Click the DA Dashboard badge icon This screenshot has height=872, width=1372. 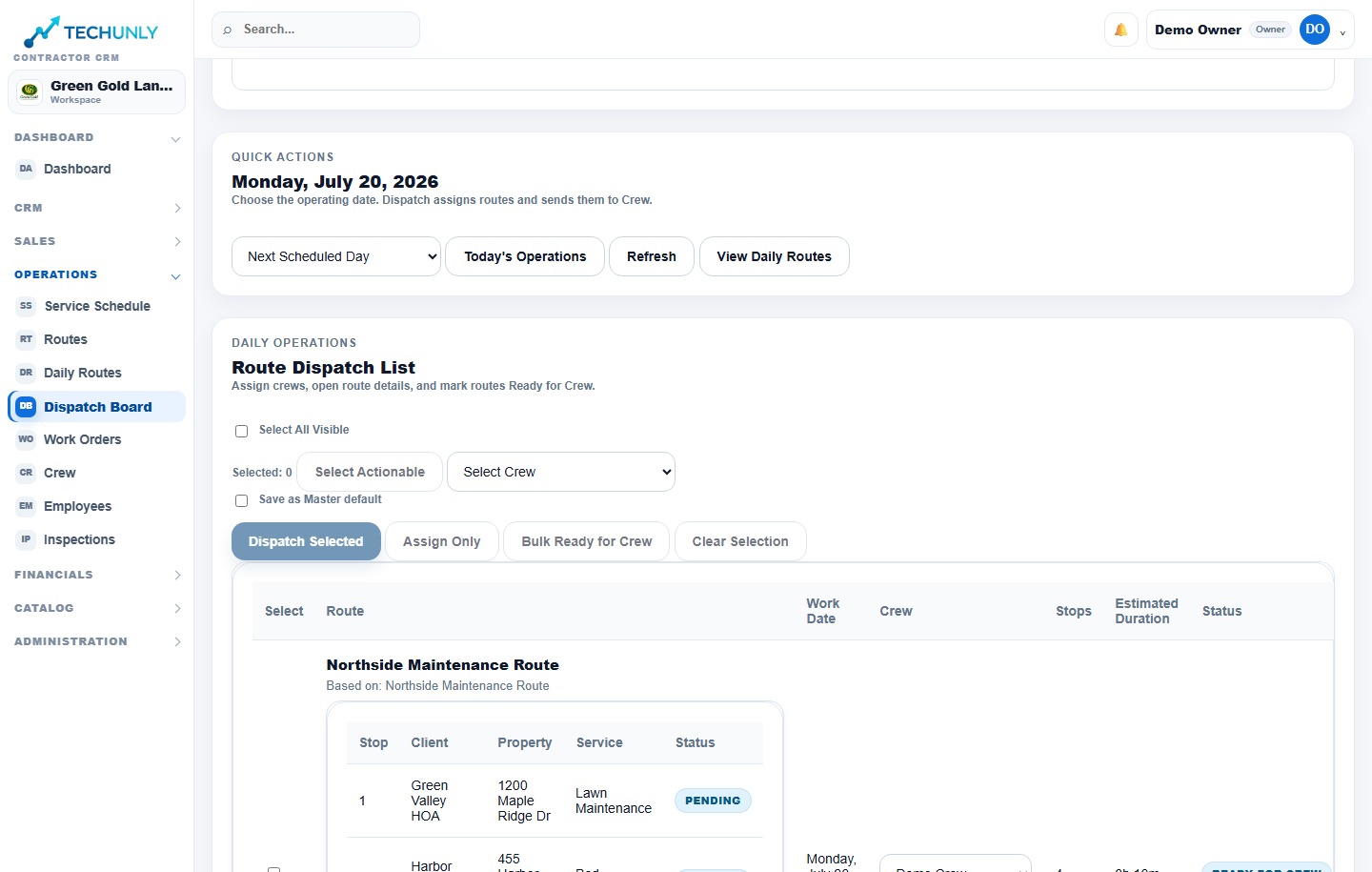pyautogui.click(x=26, y=169)
